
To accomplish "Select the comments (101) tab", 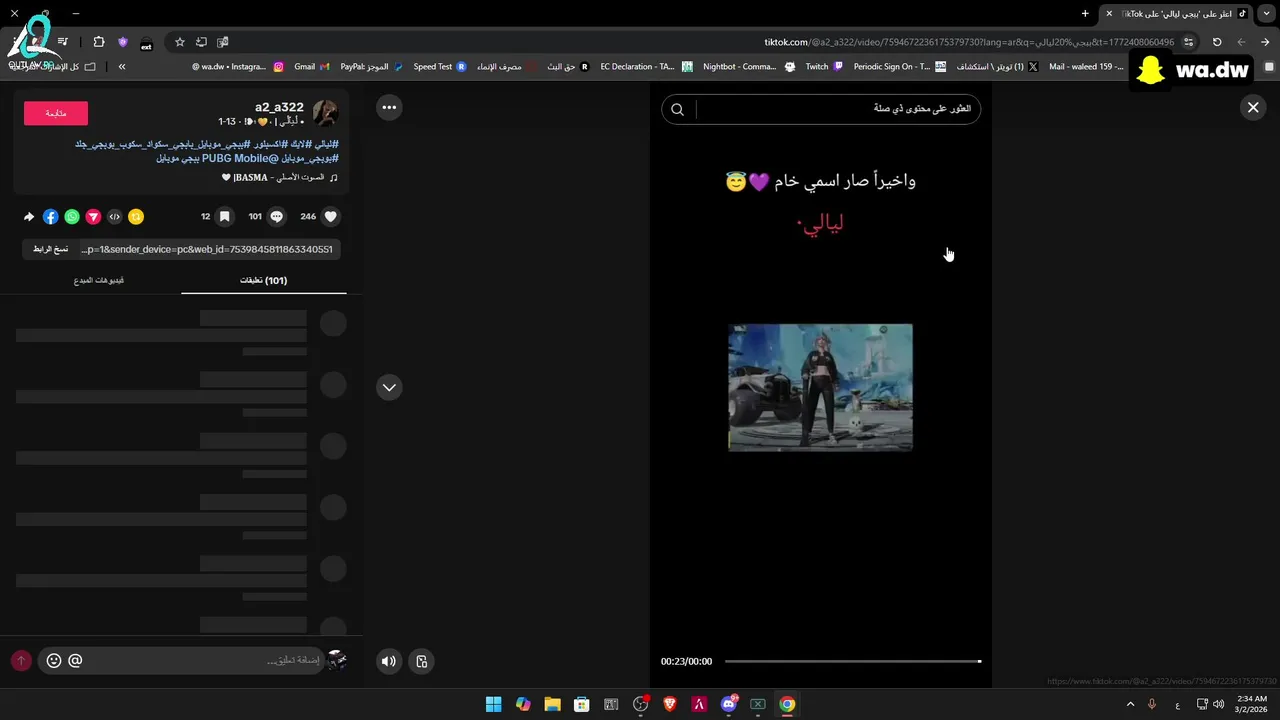I will pyautogui.click(x=264, y=280).
